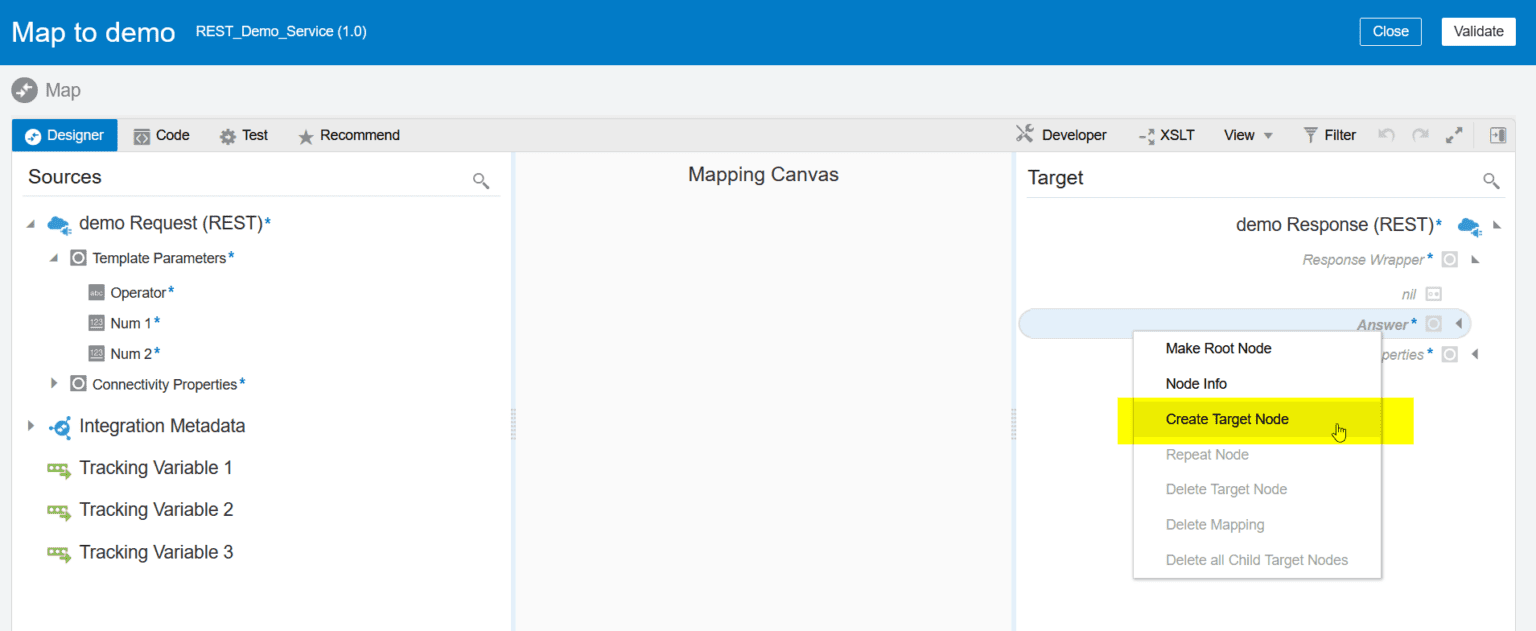The image size is (1536, 631).
Task: Click the Close button in header
Action: coord(1390,31)
